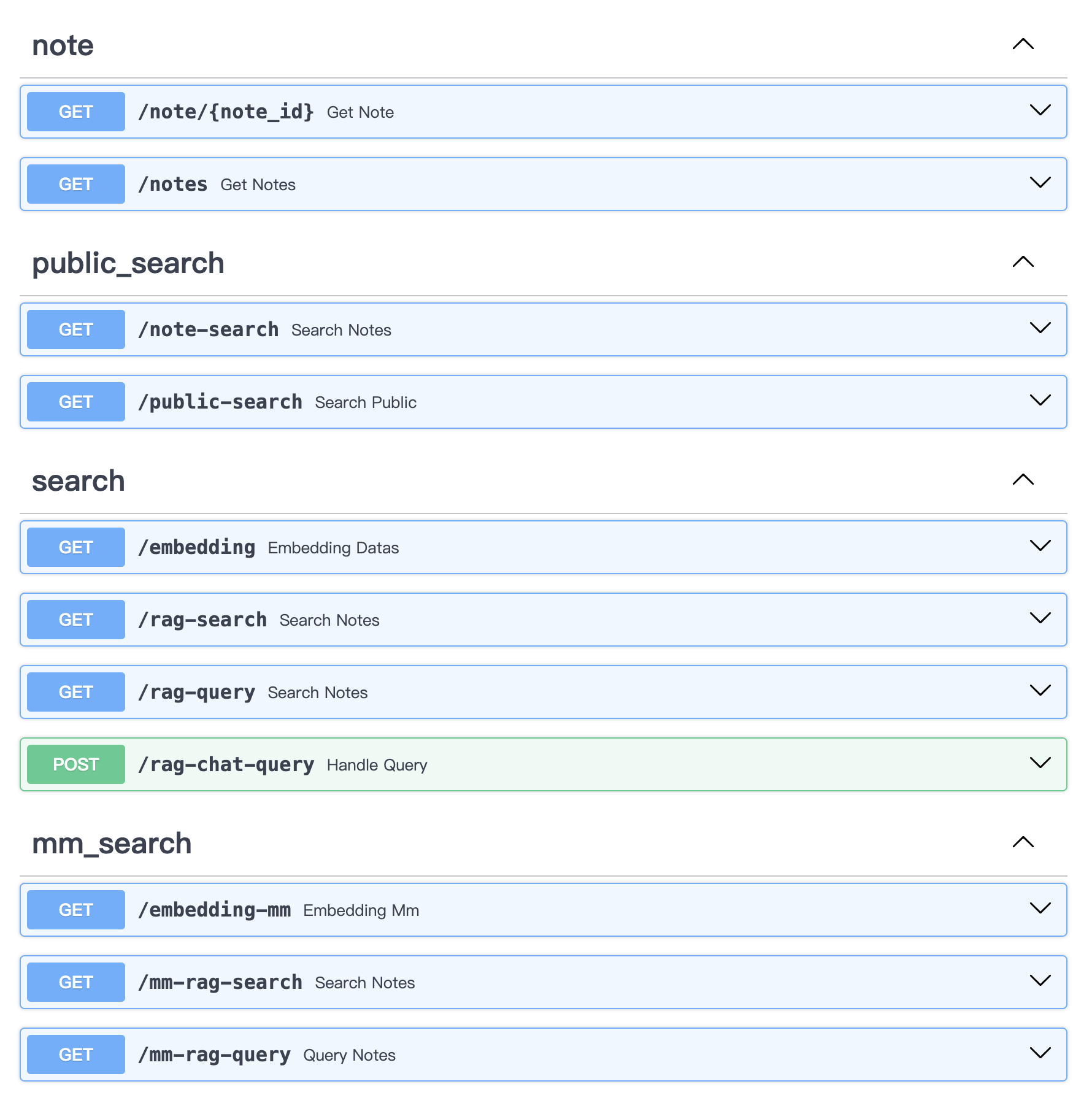Expand the /note/{note_id} endpoint arrow
This screenshot has width=1092, height=1103.
[x=1040, y=110]
